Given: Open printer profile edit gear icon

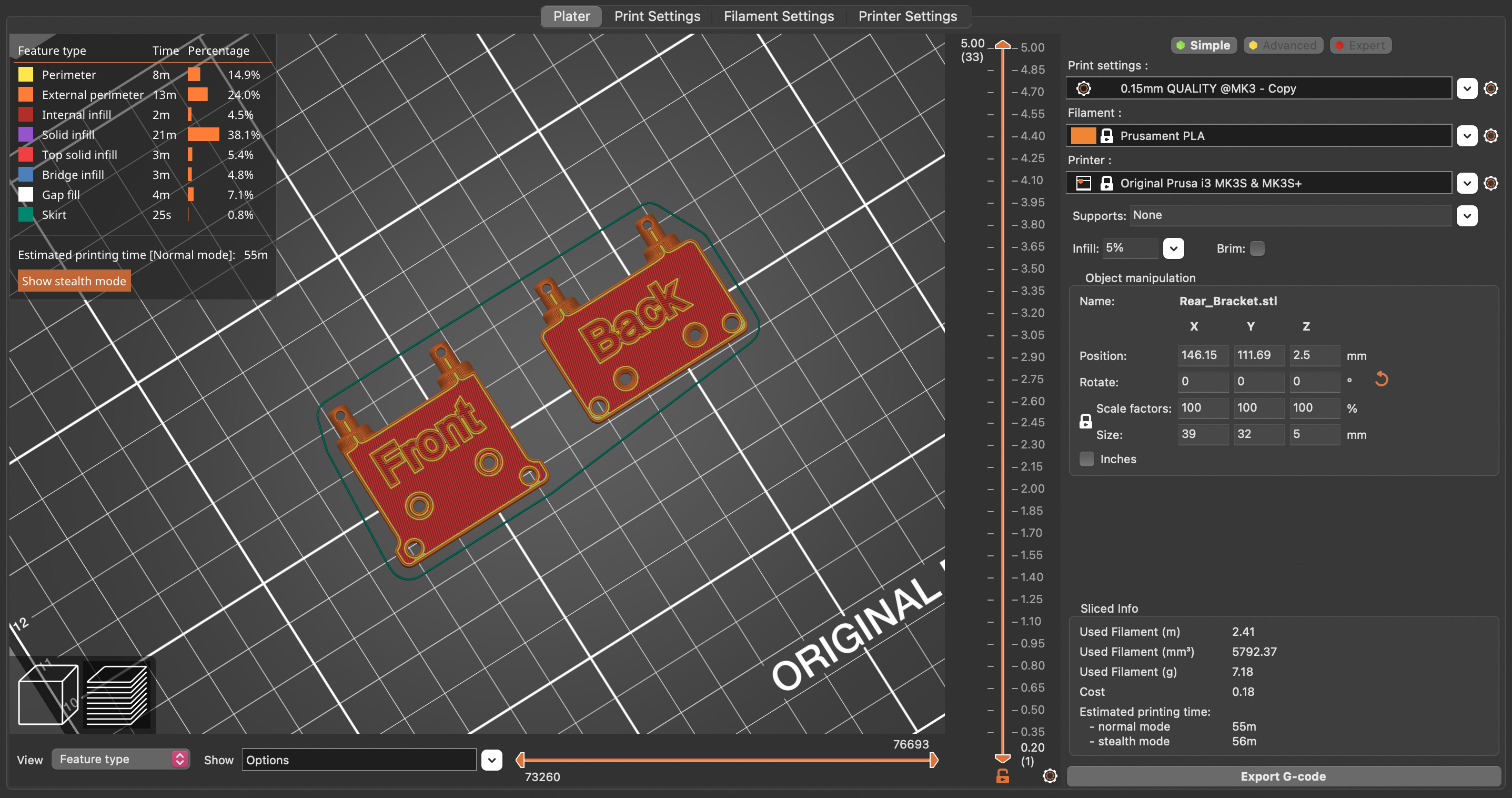Looking at the screenshot, I should (1490, 183).
